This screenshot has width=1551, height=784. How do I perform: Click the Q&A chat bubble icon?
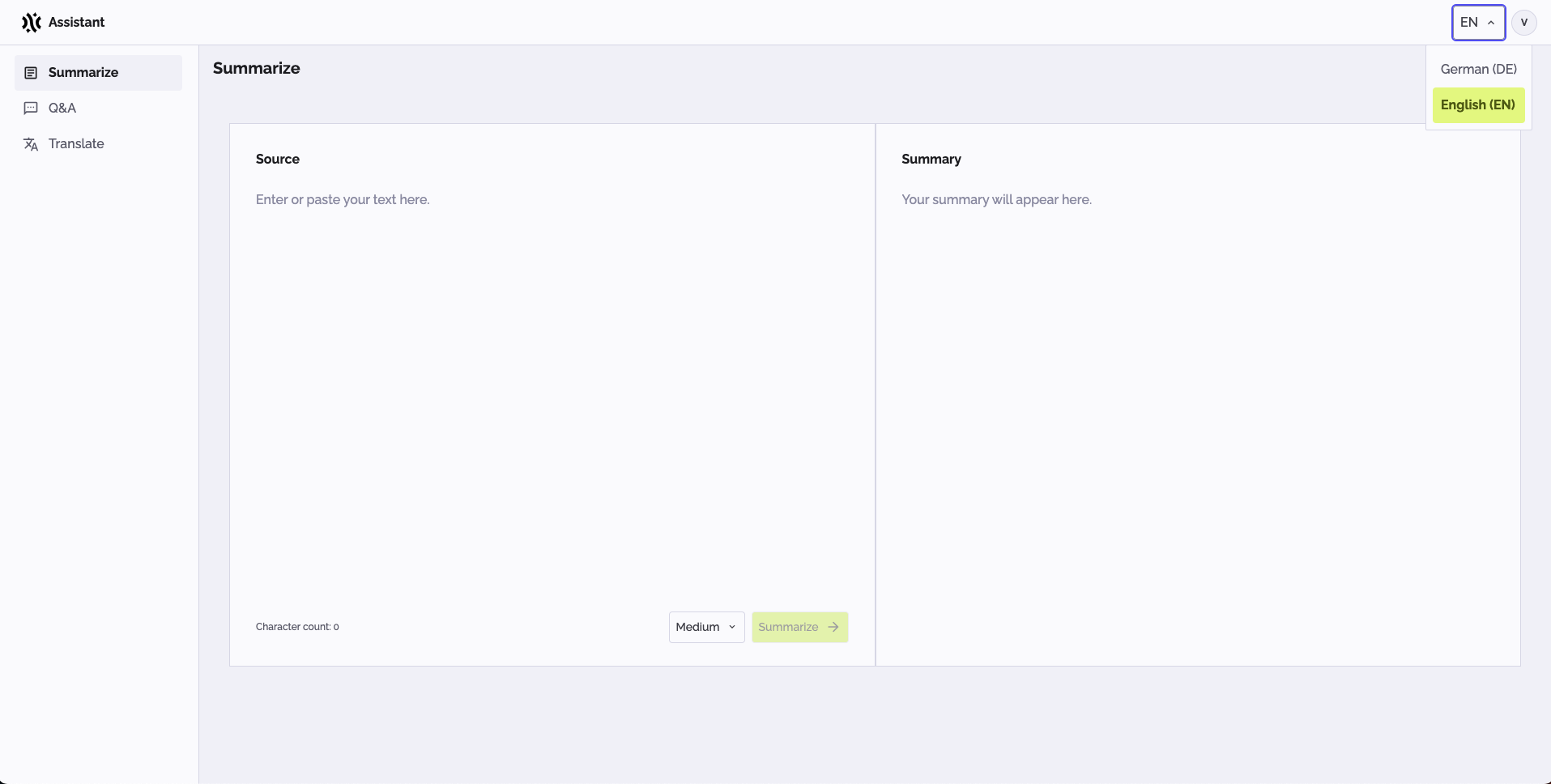[x=31, y=108]
